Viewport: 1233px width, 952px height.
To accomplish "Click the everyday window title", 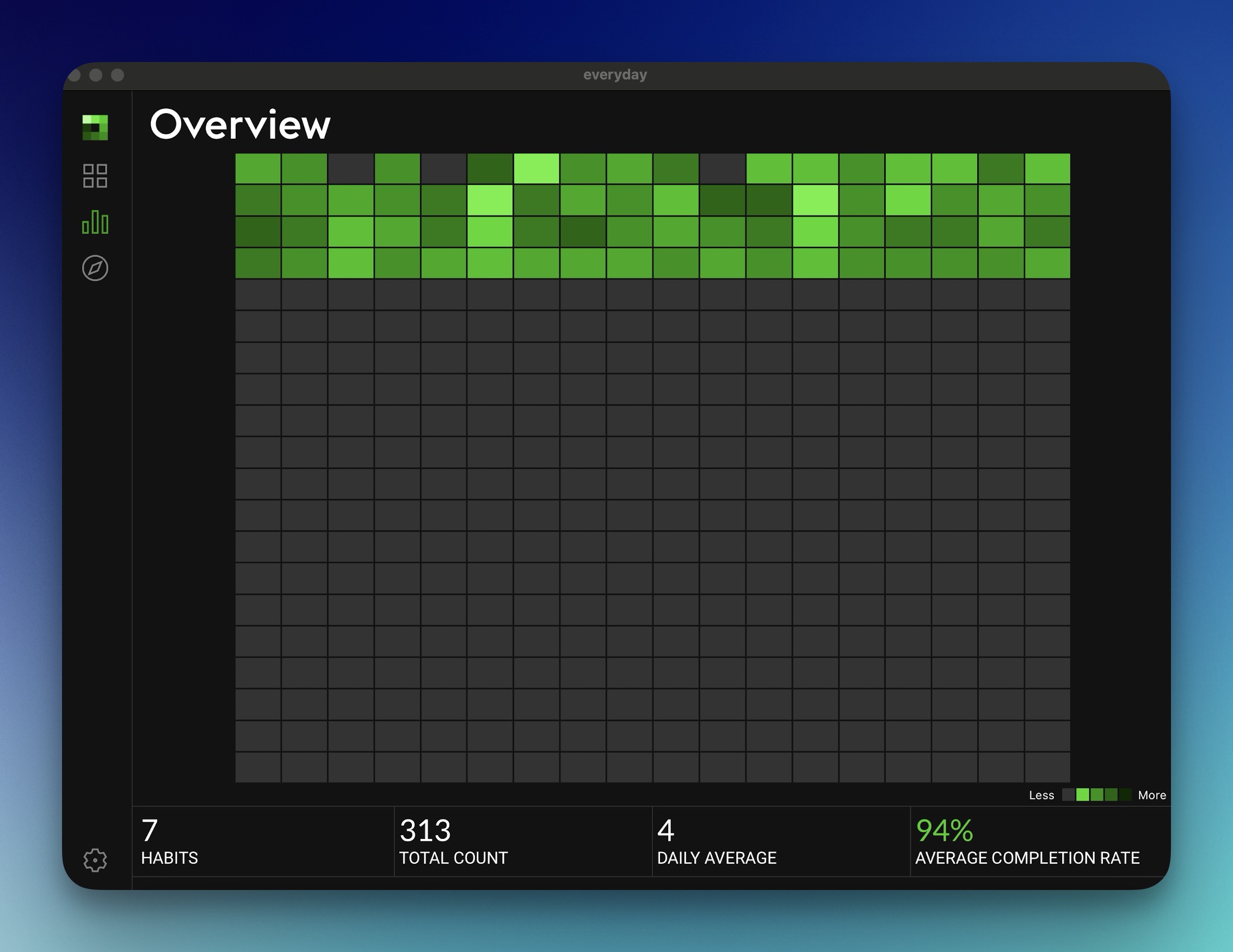I will coord(615,75).
